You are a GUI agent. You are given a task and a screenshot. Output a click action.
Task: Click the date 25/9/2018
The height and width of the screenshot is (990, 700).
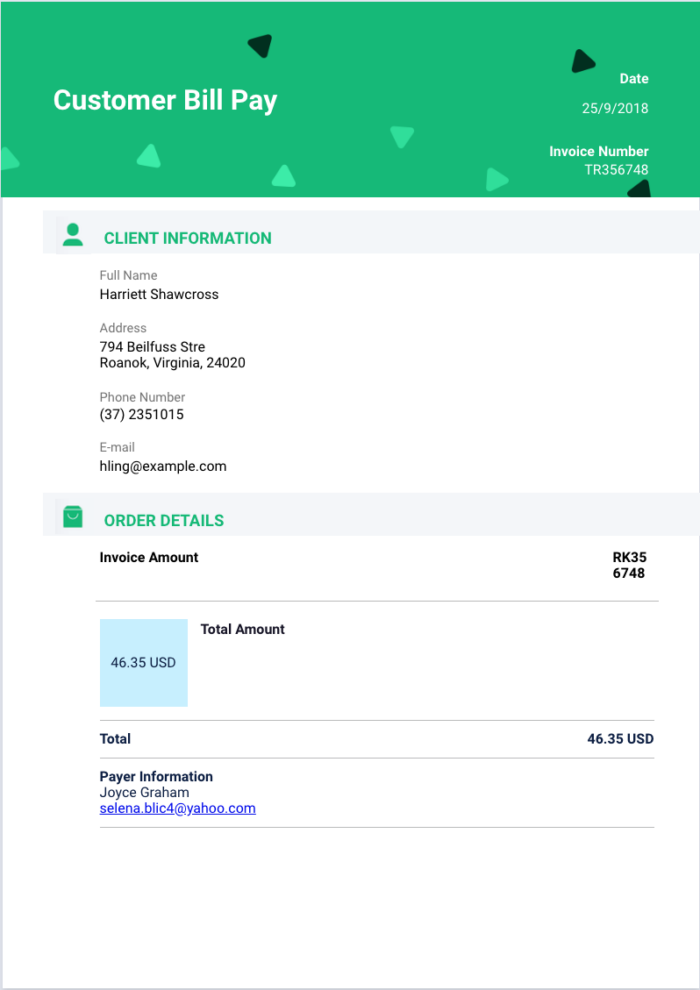point(615,108)
